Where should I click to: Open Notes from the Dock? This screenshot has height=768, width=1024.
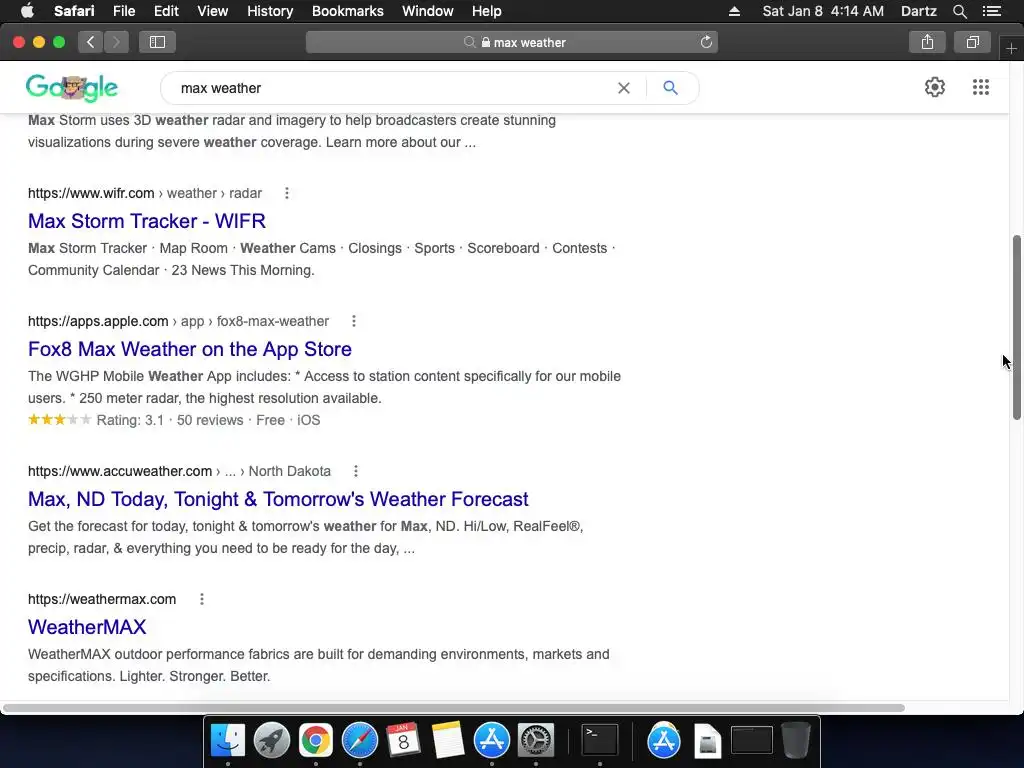point(448,741)
